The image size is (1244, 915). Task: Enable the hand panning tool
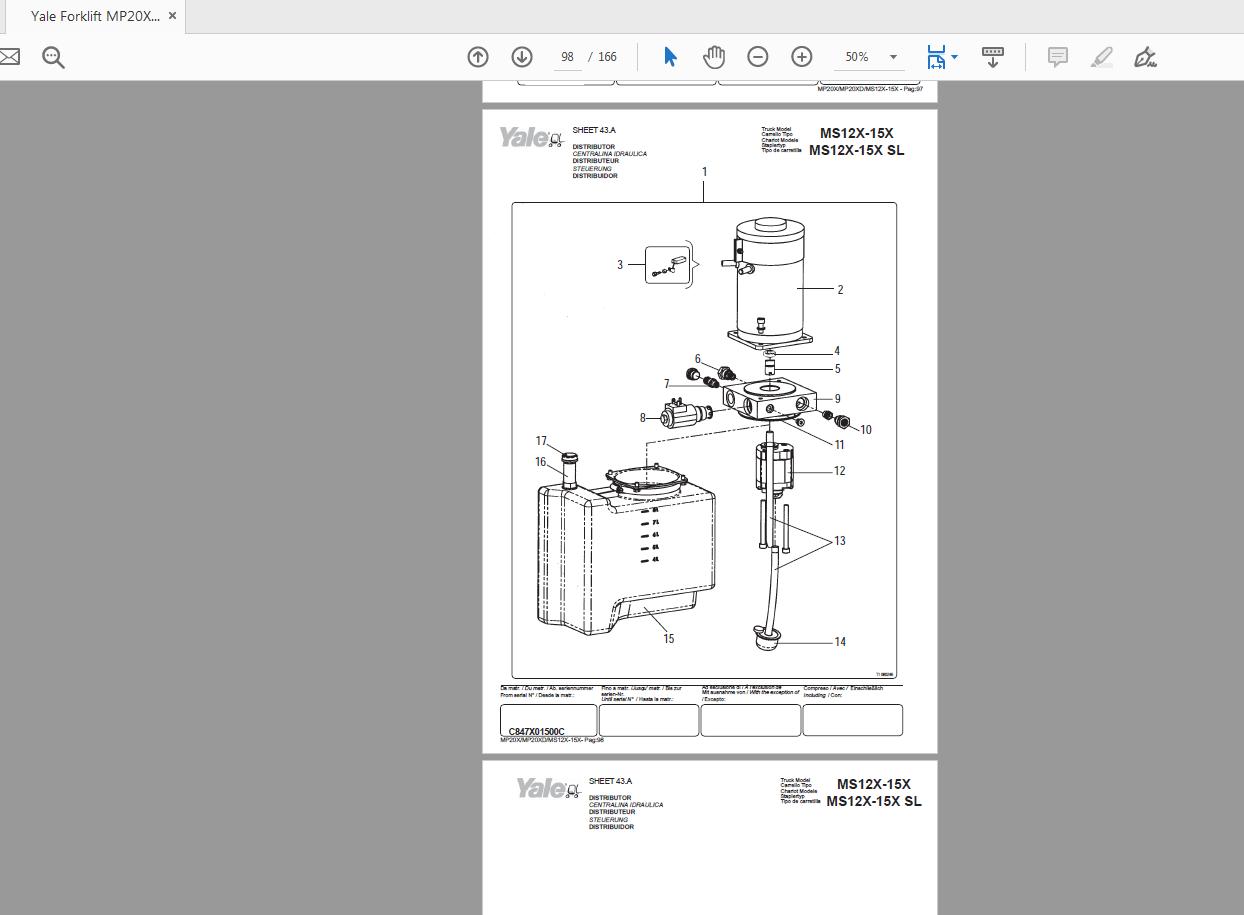(714, 57)
